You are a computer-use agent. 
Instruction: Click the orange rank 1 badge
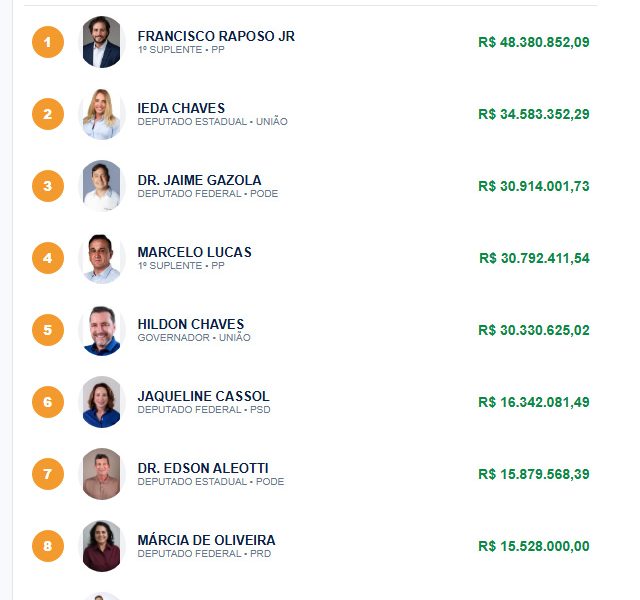click(x=48, y=42)
